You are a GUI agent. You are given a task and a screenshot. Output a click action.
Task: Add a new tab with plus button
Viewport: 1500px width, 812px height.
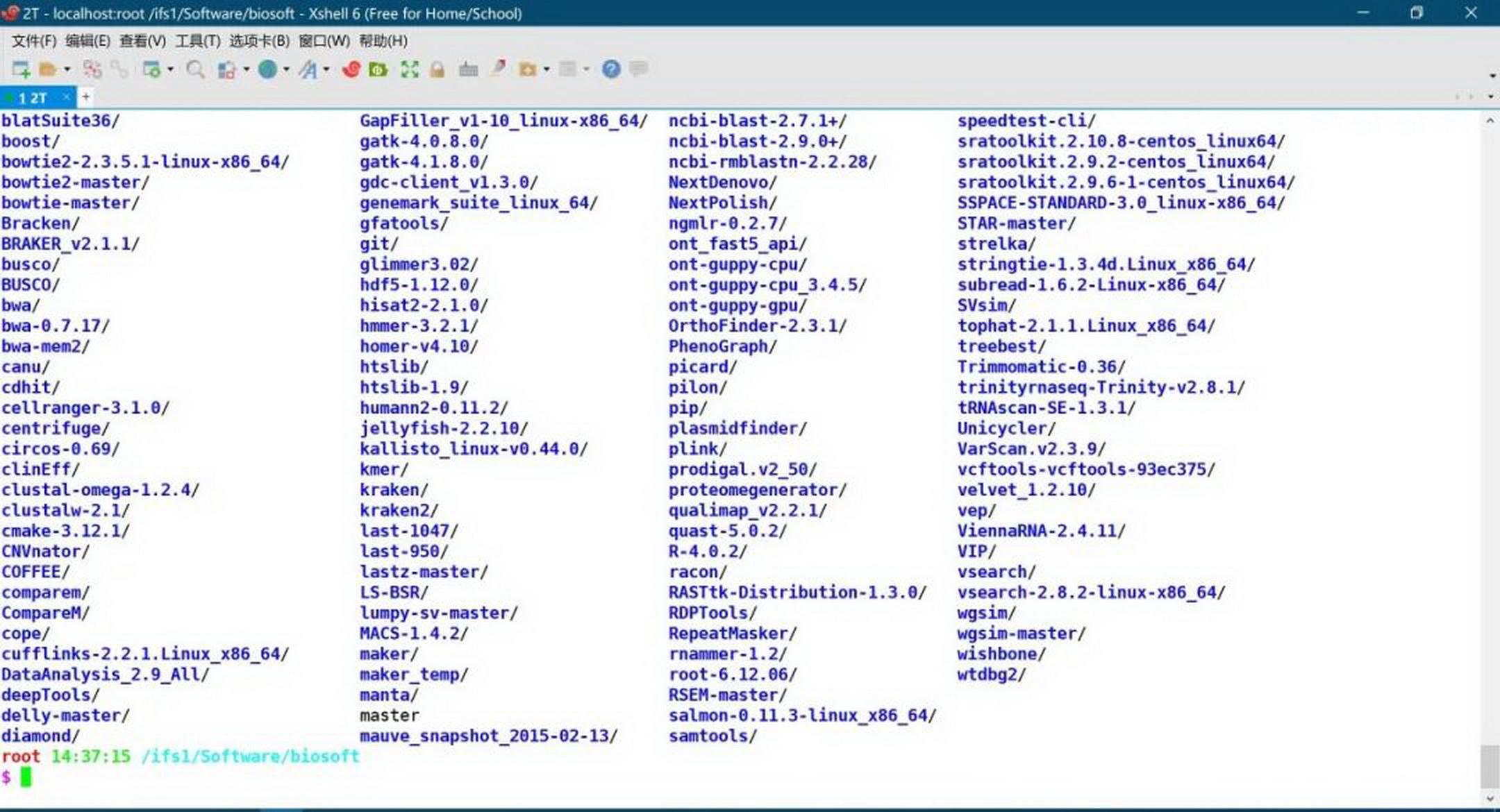[85, 96]
